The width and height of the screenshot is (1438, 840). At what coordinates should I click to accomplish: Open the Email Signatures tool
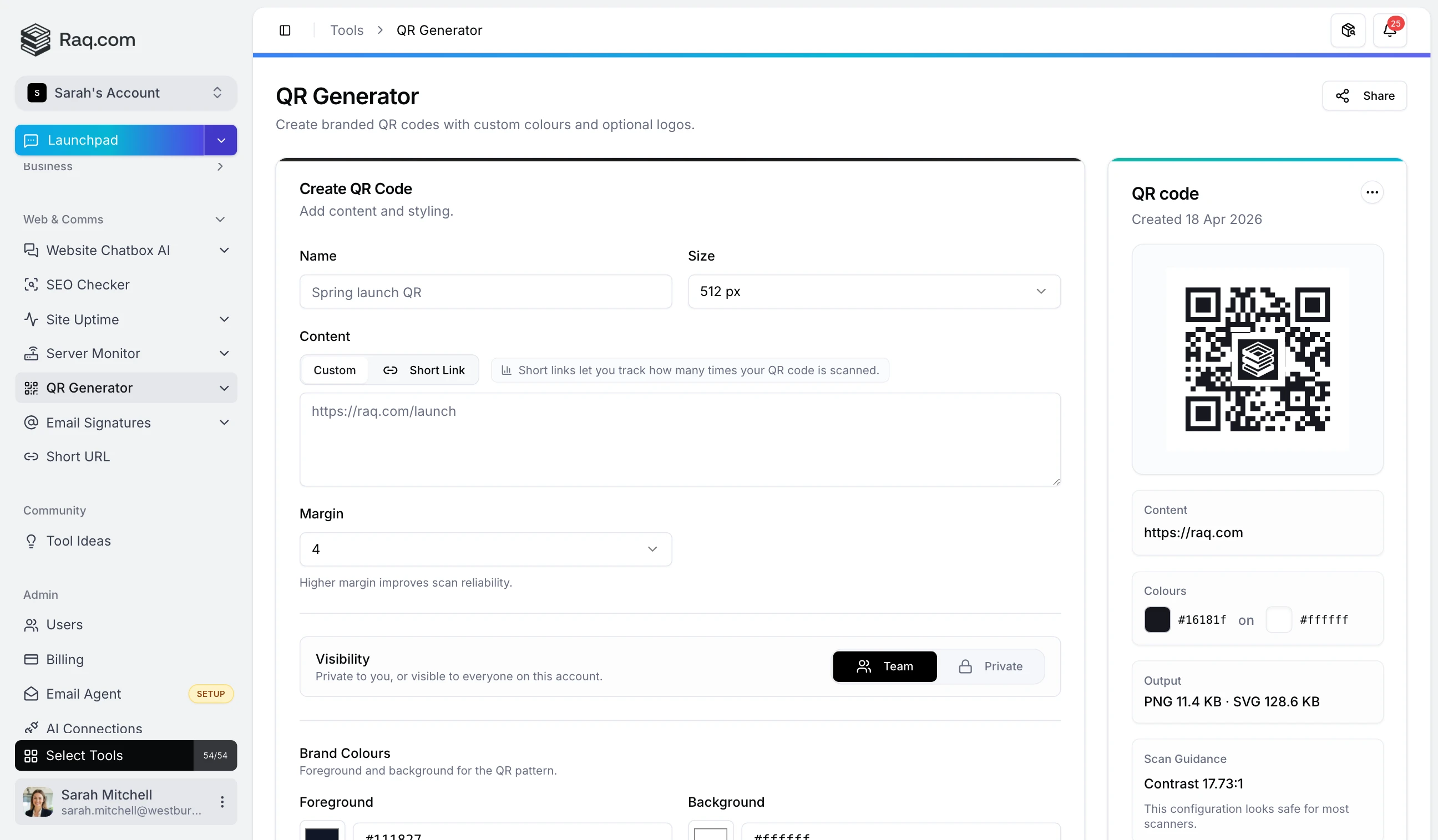(98, 422)
